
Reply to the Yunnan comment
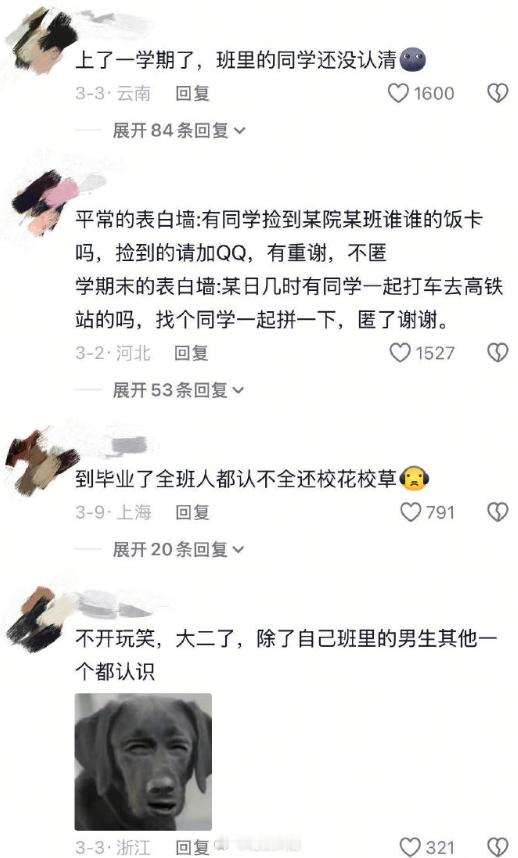[192, 94]
